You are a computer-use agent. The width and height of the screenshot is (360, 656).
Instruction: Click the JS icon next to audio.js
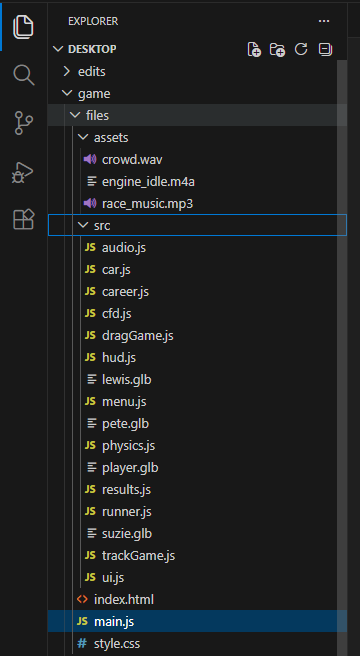pos(90,248)
